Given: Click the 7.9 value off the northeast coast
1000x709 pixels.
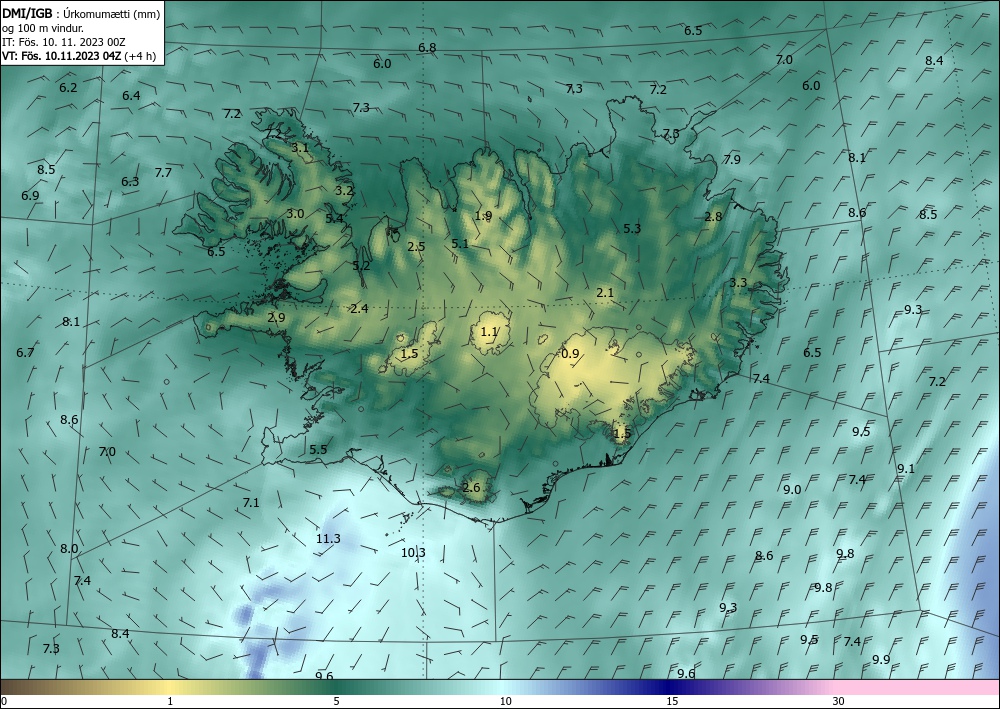Looking at the screenshot, I should [732, 159].
